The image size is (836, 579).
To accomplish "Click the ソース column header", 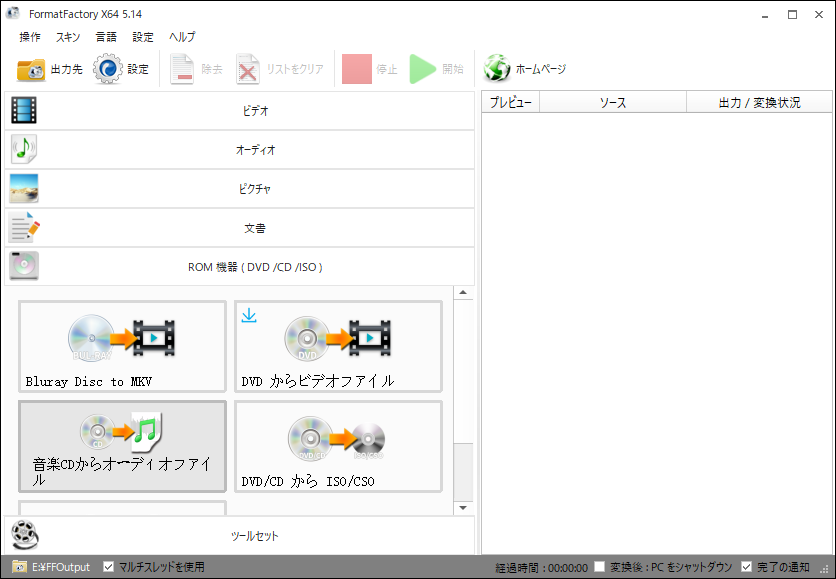I will 612,102.
